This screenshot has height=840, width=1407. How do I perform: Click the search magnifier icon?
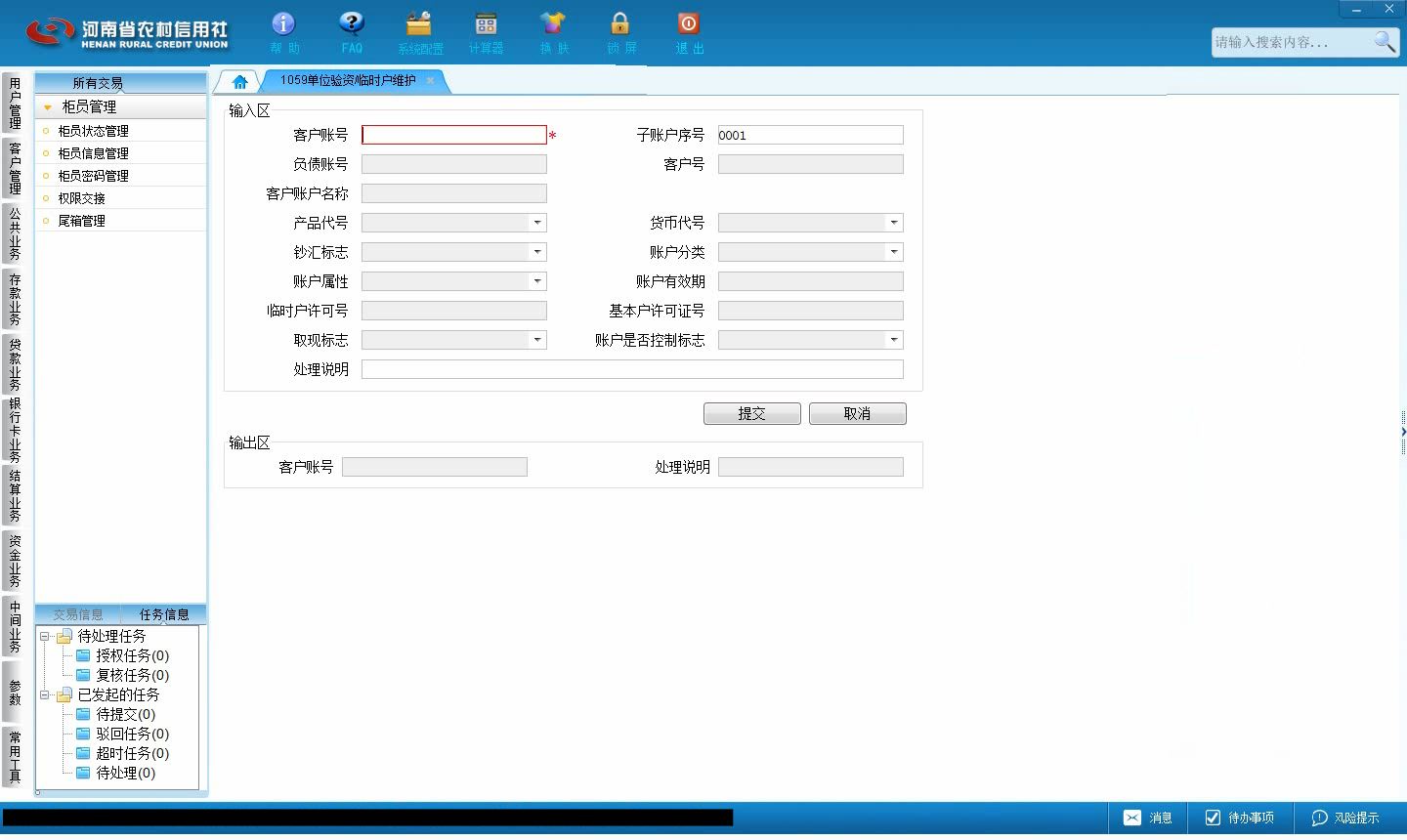pyautogui.click(x=1384, y=41)
